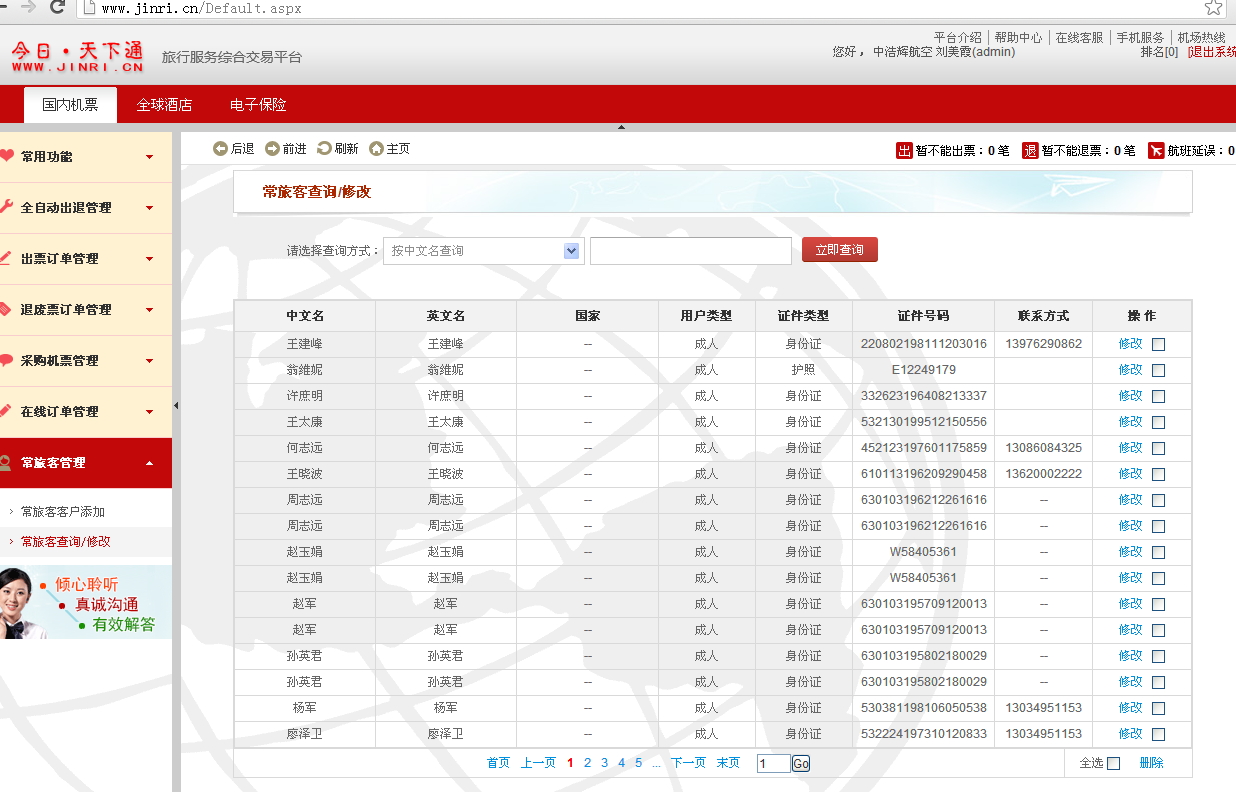Tick the checkbox for 廖泽卫 row
1236x792 pixels.
(1158, 734)
